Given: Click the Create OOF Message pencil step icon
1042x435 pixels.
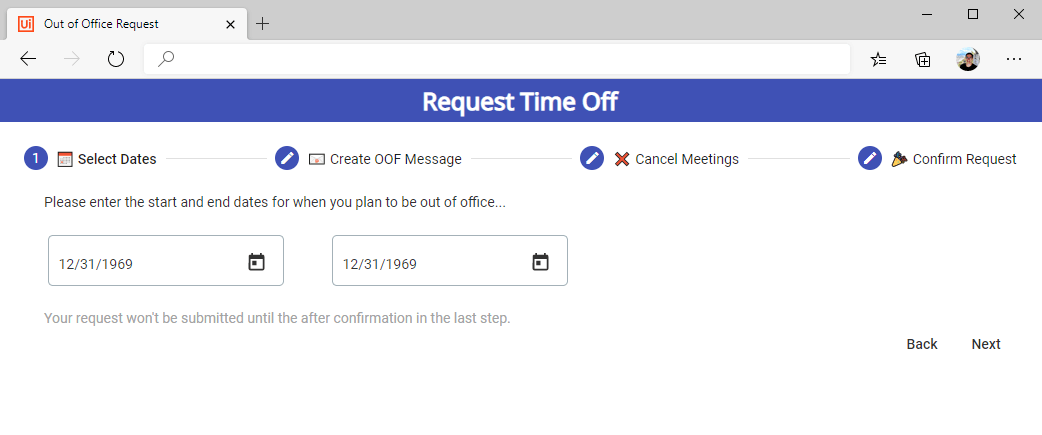Looking at the screenshot, I should (x=287, y=159).
